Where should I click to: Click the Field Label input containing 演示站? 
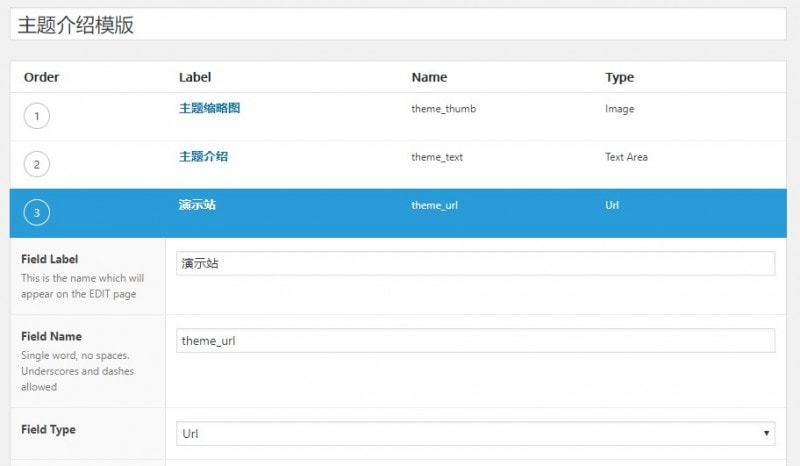tap(475, 263)
